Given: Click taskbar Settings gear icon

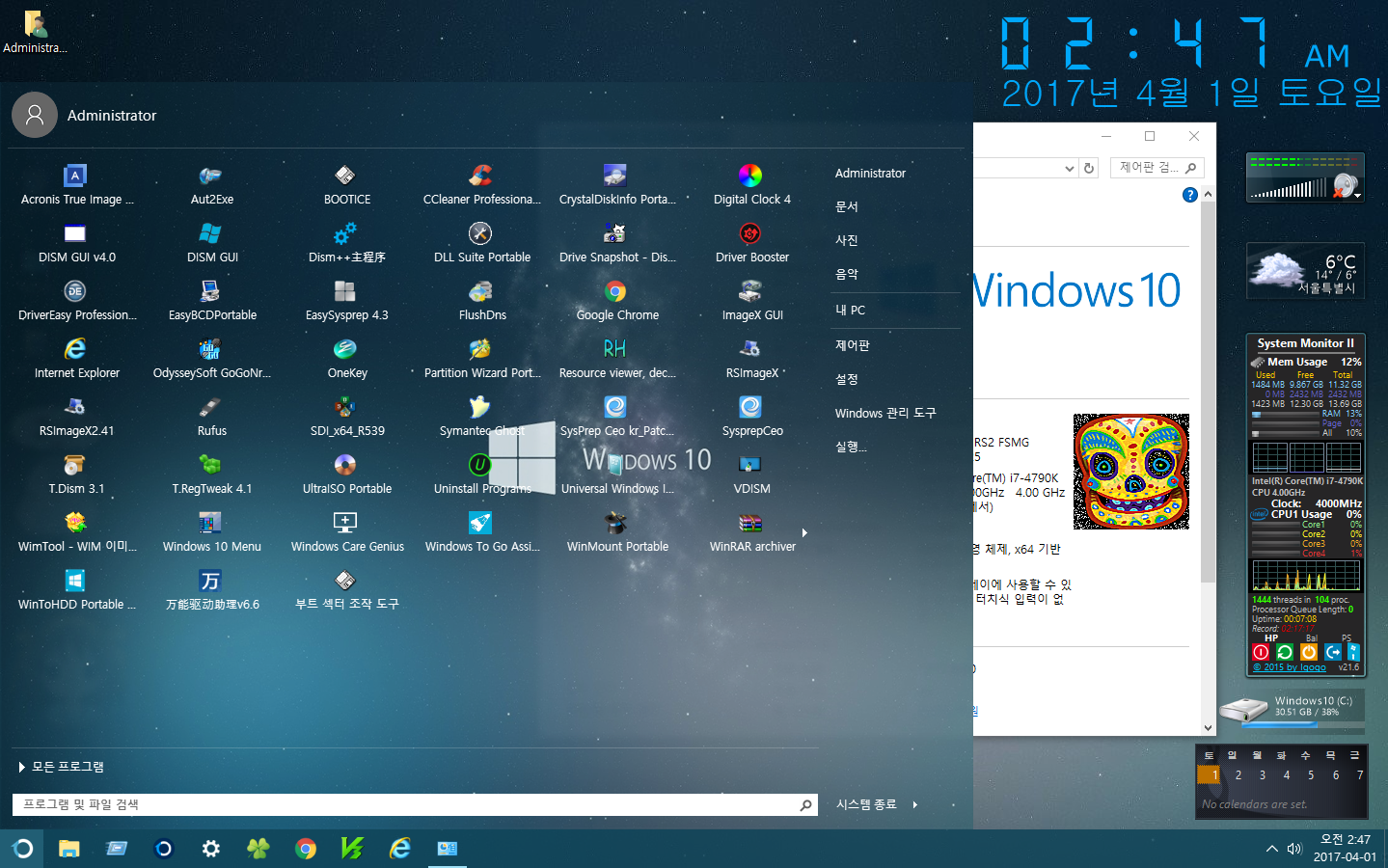Looking at the screenshot, I should [x=210, y=849].
